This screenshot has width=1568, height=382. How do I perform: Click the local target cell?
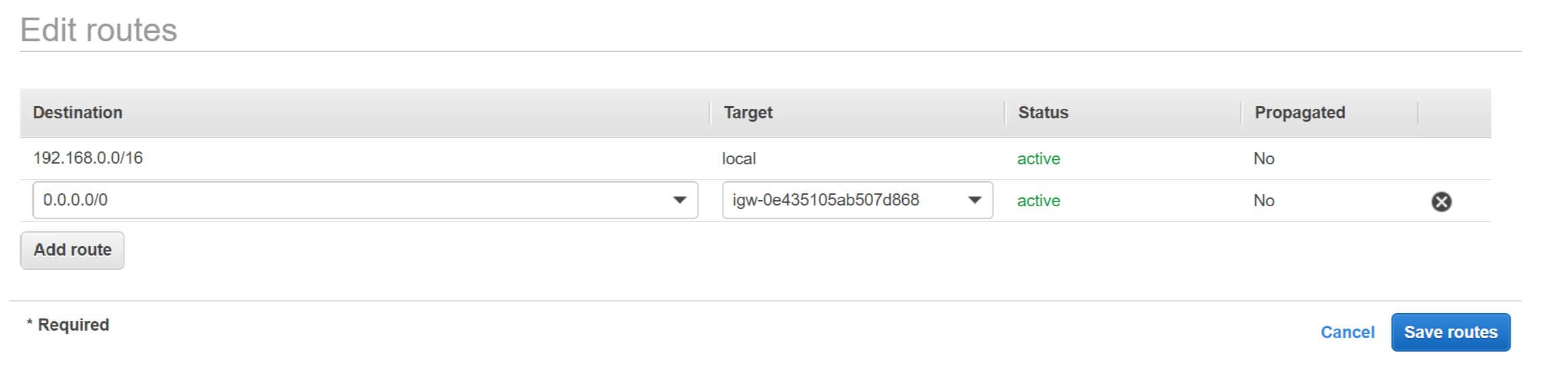point(739,159)
